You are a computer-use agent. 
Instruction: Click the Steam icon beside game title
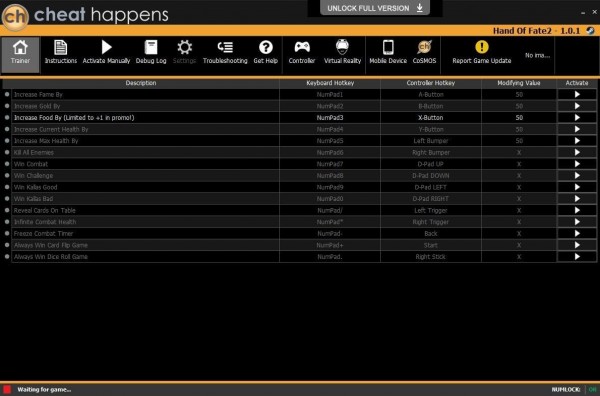click(x=590, y=31)
